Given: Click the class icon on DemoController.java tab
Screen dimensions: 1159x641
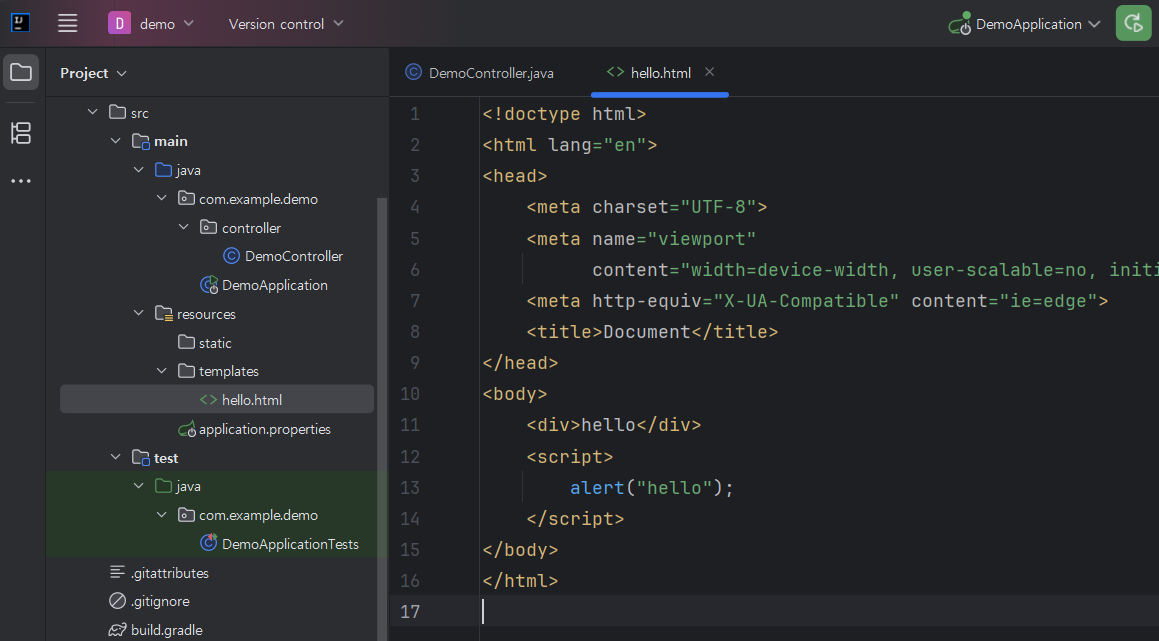Looking at the screenshot, I should 413,72.
